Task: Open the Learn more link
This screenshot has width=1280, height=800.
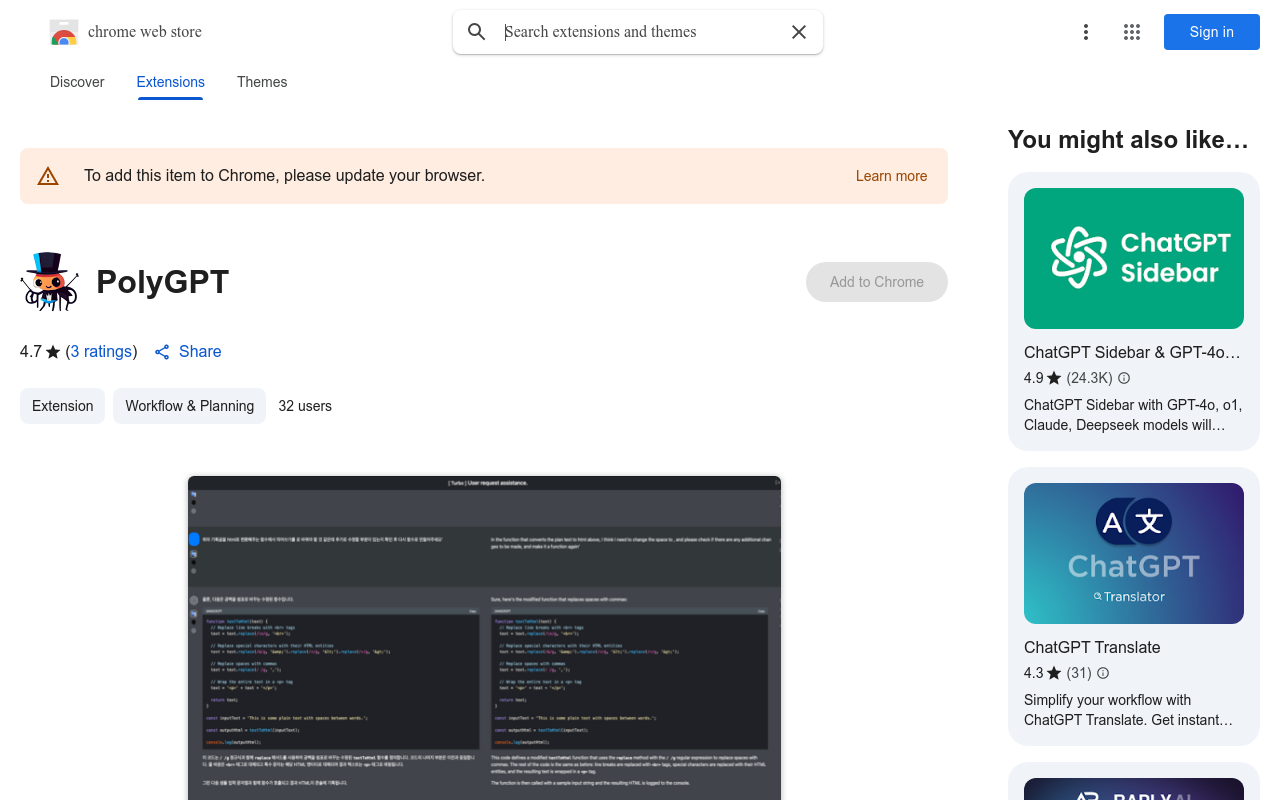Action: coord(891,176)
